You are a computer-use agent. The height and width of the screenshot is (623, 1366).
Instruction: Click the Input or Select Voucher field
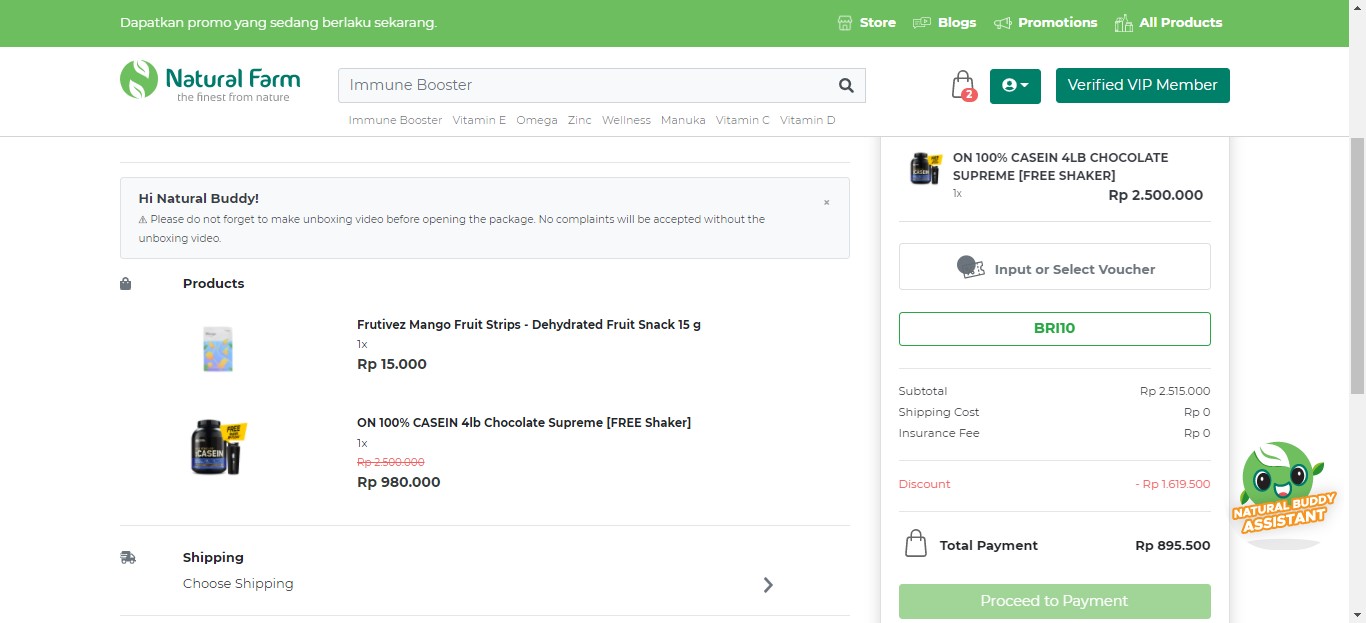click(1055, 267)
